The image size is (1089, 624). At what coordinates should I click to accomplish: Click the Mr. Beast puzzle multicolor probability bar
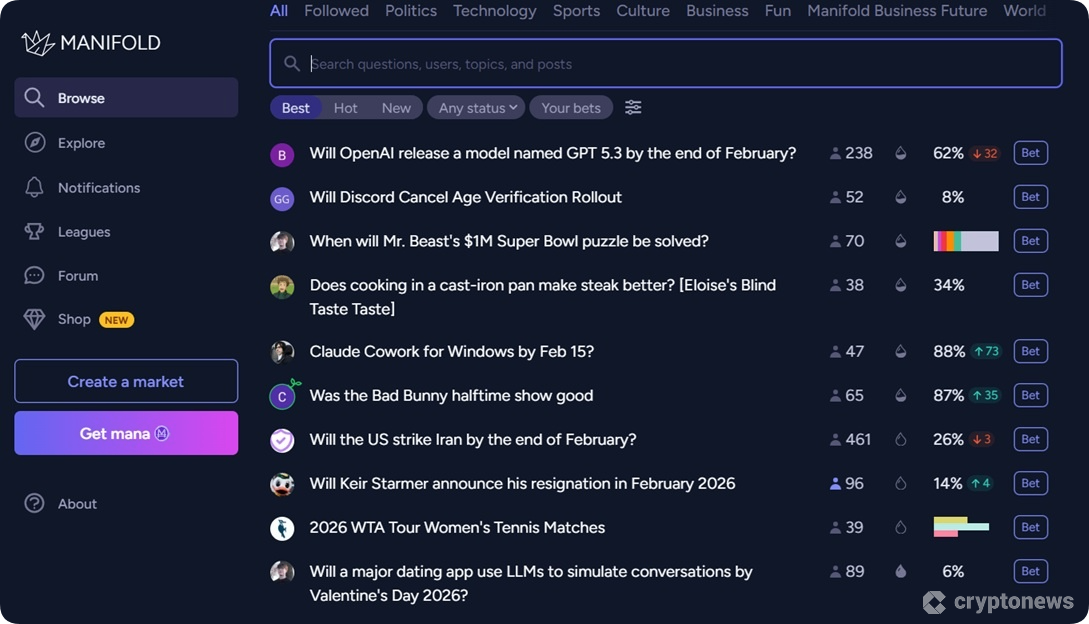965,241
